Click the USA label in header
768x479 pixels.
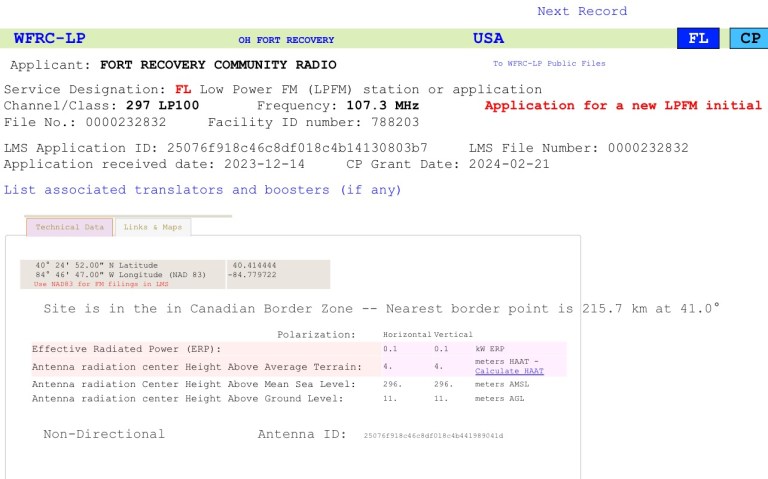coord(488,39)
